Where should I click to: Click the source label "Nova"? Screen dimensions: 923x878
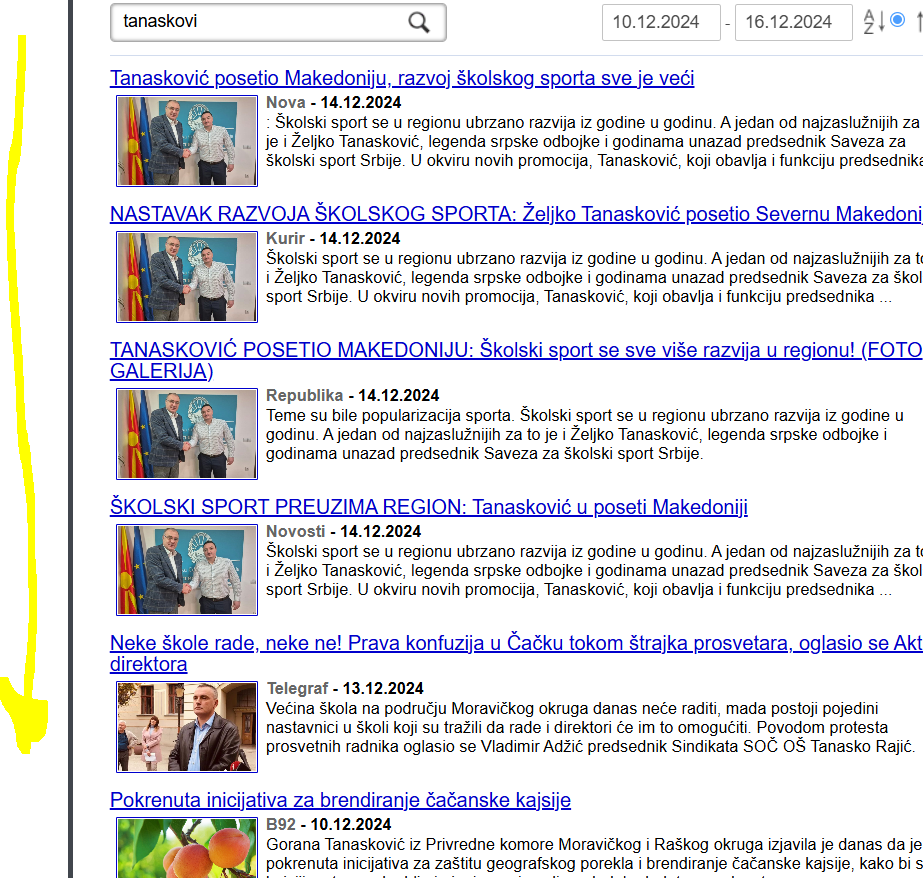coord(285,102)
